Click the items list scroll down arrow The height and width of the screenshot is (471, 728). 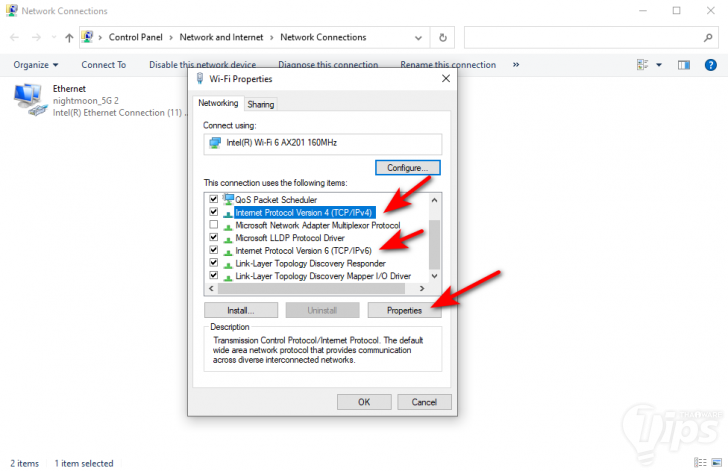pyautogui.click(x=435, y=276)
